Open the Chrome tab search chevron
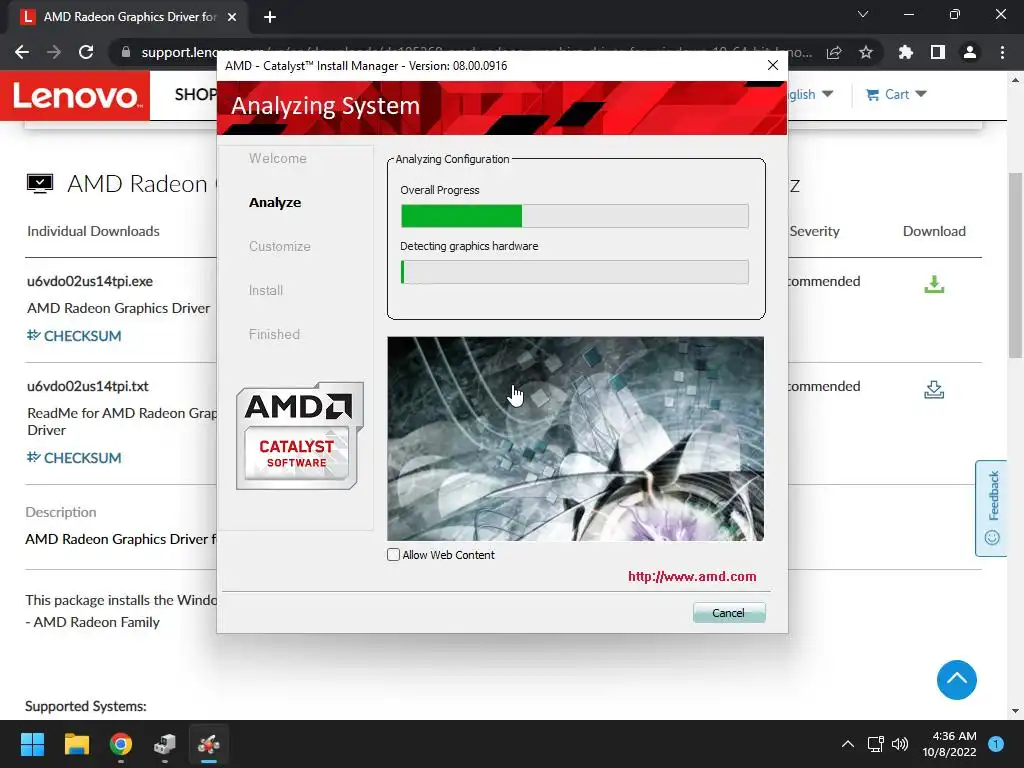1024x768 pixels. coord(863,14)
